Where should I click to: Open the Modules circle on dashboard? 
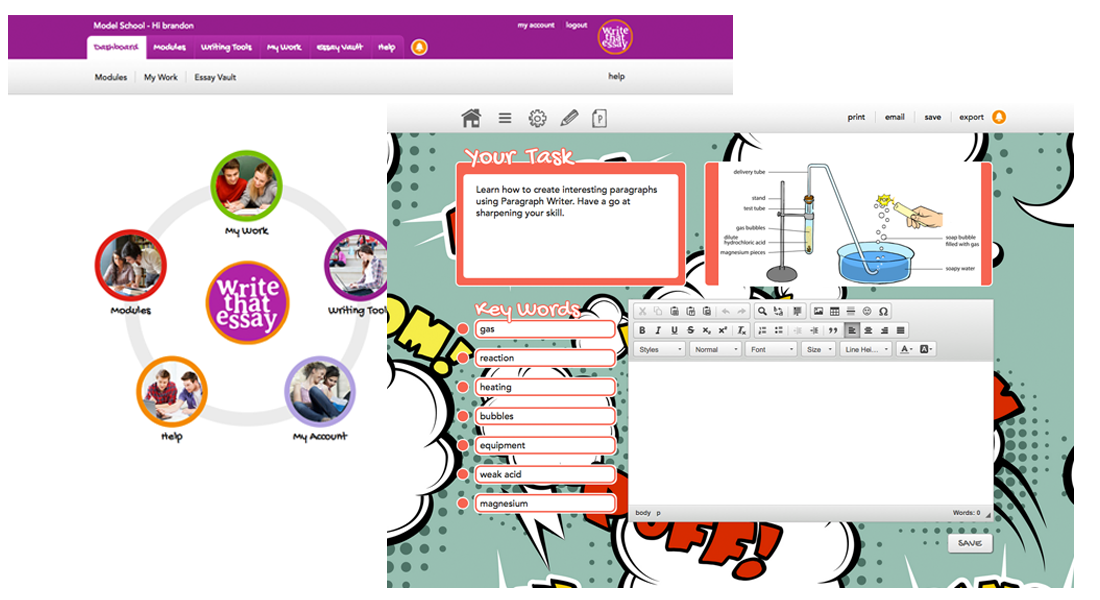point(130,265)
